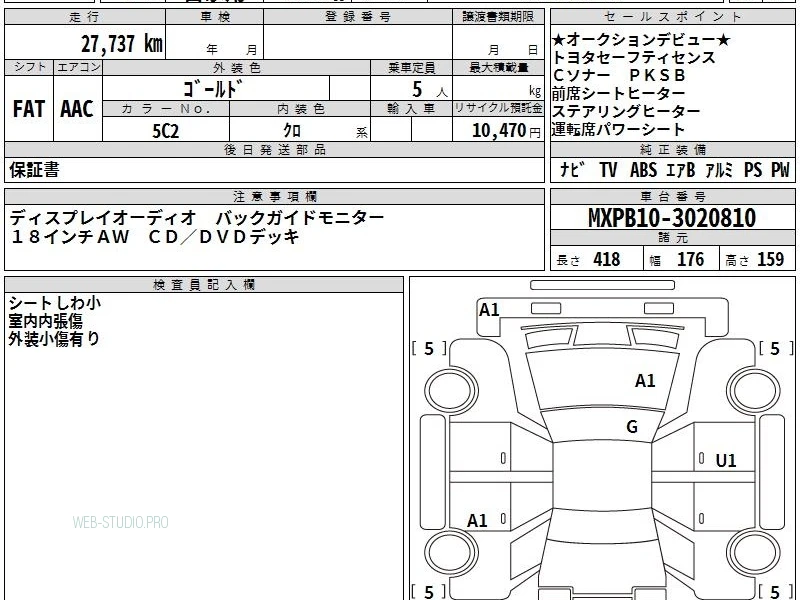The height and width of the screenshot is (600, 800).
Task: Click ★オークションデビュー★ line
Action: coord(641,40)
